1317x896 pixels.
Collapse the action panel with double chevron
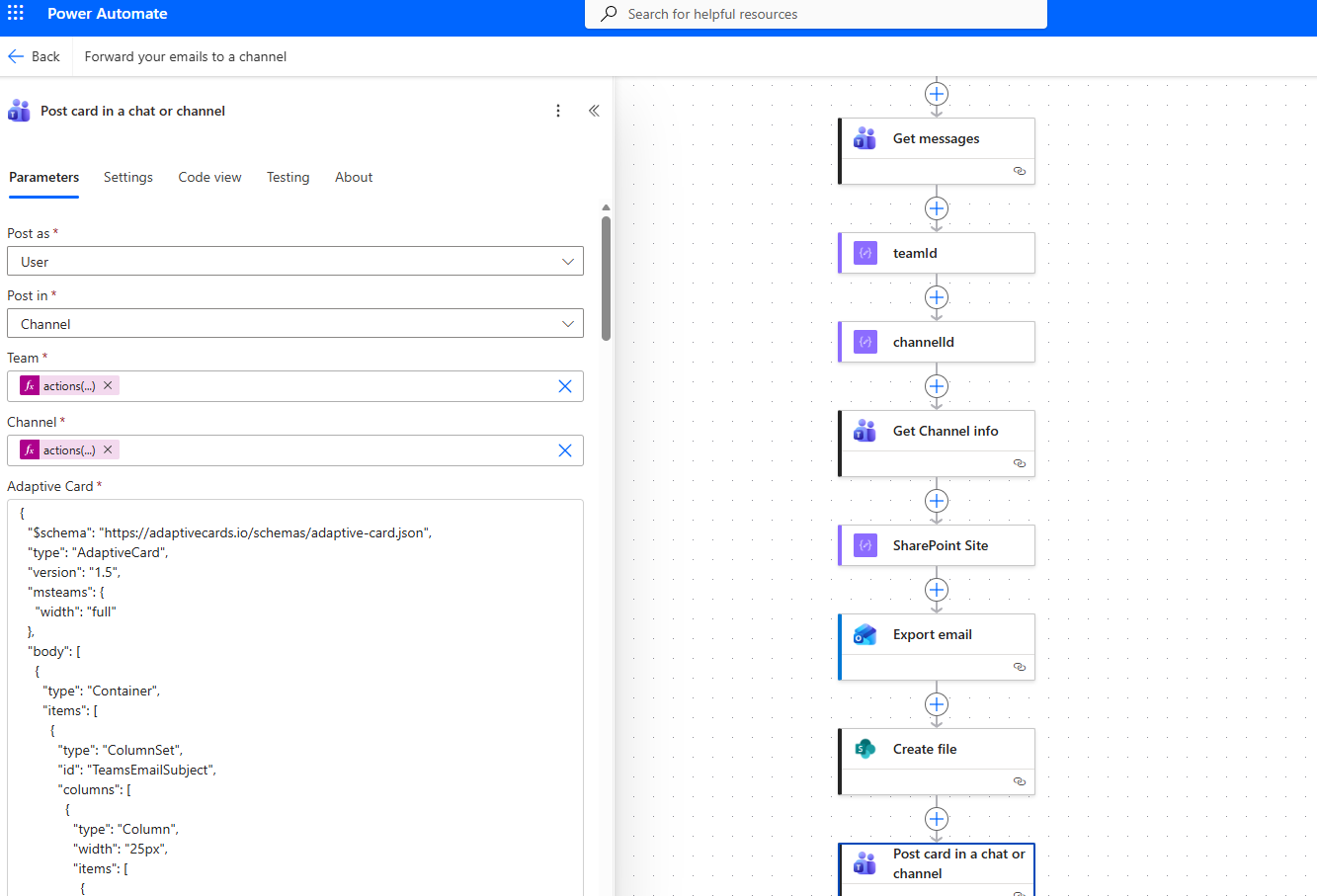pos(594,111)
